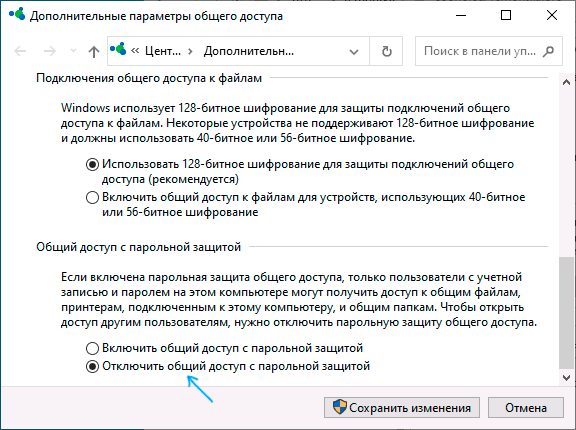This screenshot has width=576, height=430.
Task: Click the window title bar network icon
Action: click(x=17, y=14)
